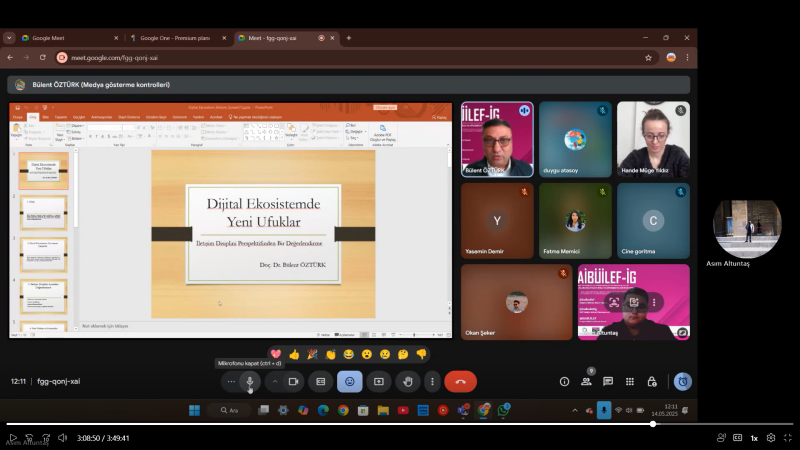Select slide 3 thumbnail in PowerPoint
This screenshot has width=800, height=450.
click(43, 255)
